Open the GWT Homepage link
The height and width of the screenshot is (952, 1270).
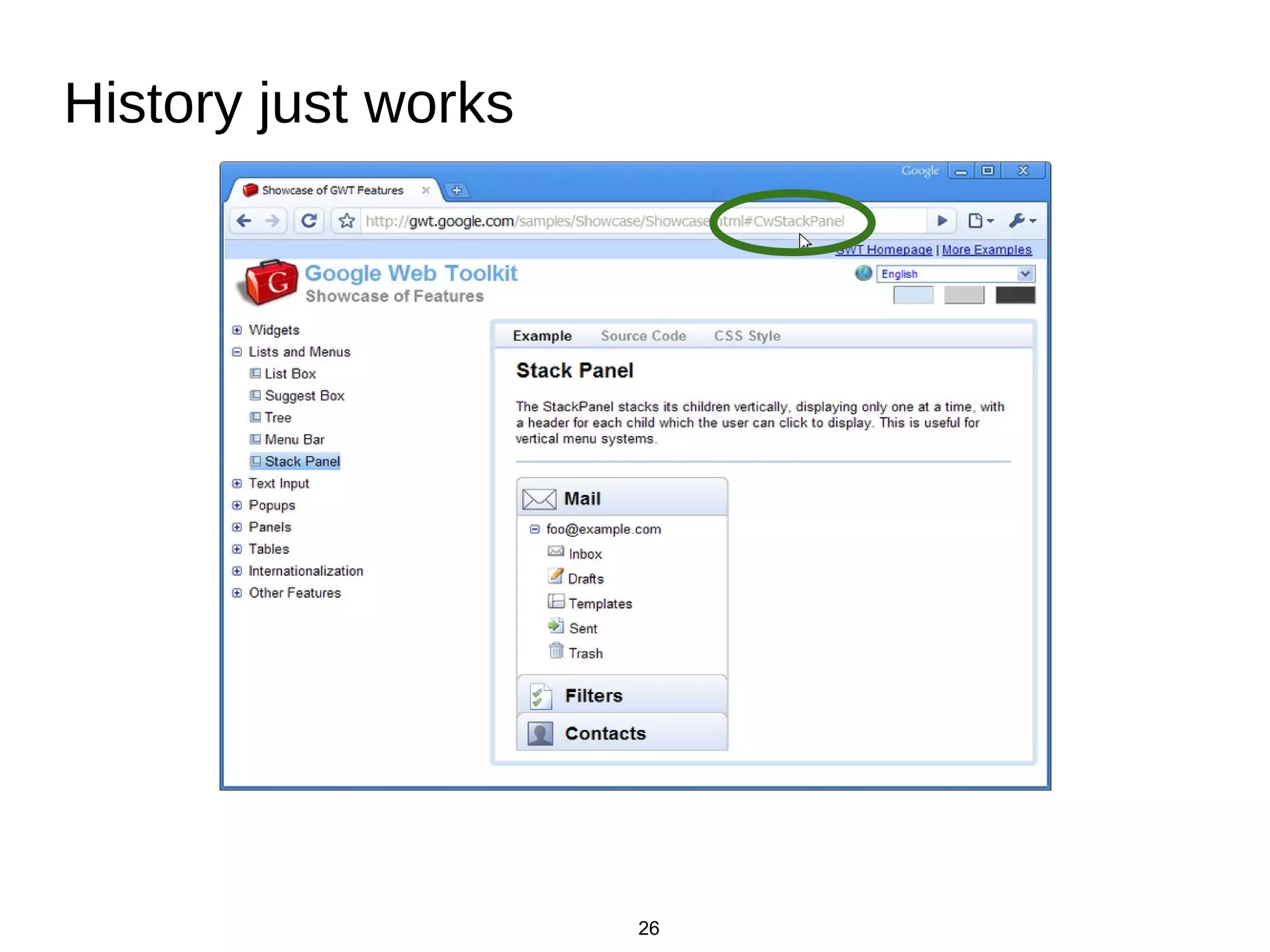(x=884, y=249)
